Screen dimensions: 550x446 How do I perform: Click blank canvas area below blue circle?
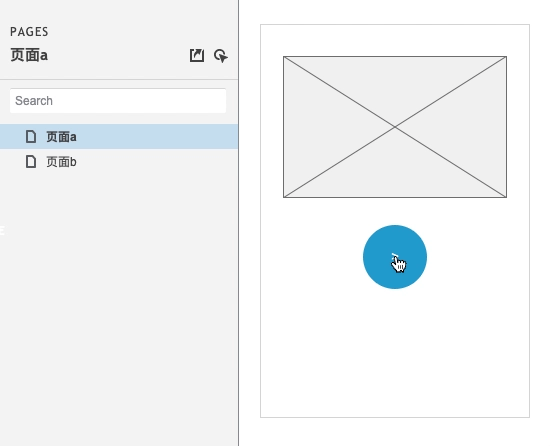[395, 351]
